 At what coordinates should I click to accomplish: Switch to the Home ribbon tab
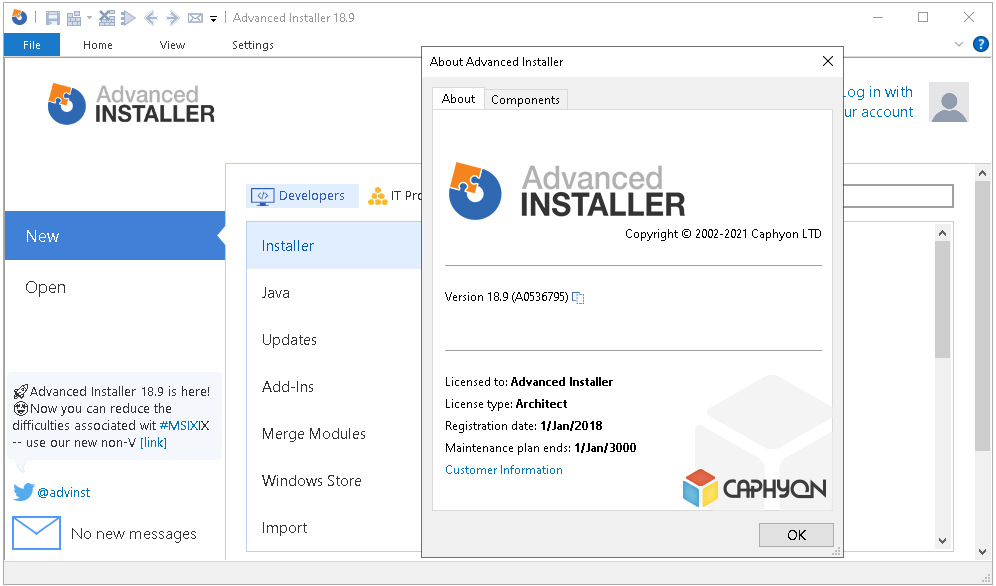tap(98, 44)
